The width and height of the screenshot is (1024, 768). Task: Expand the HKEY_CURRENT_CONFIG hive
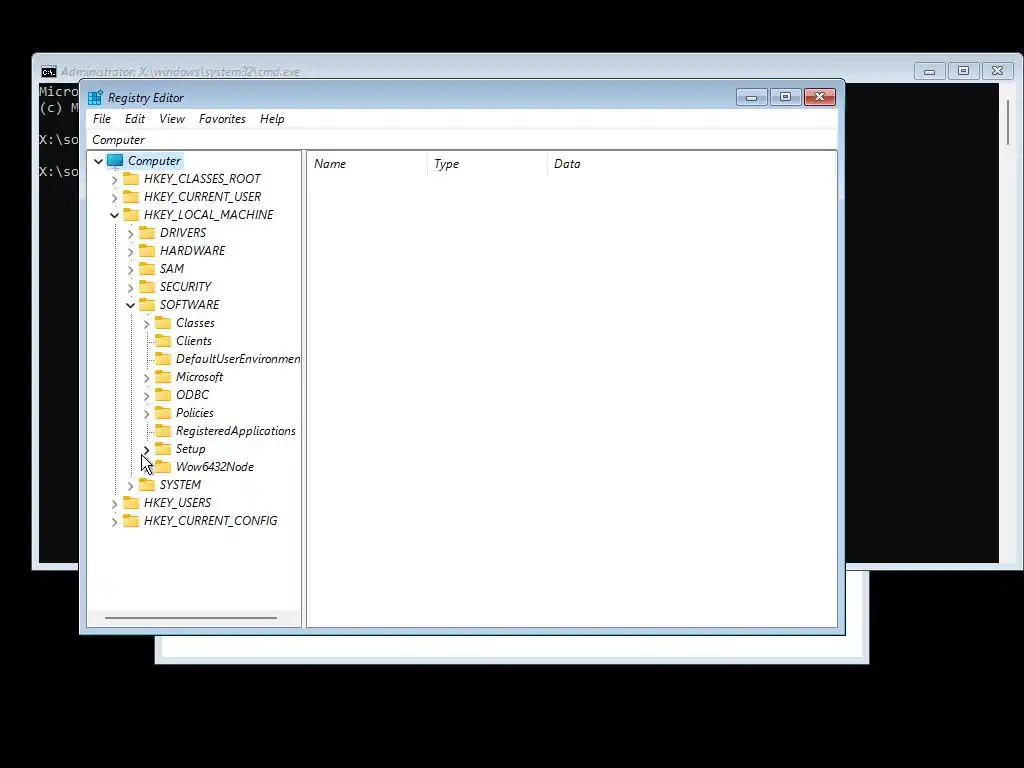pyautogui.click(x=114, y=521)
